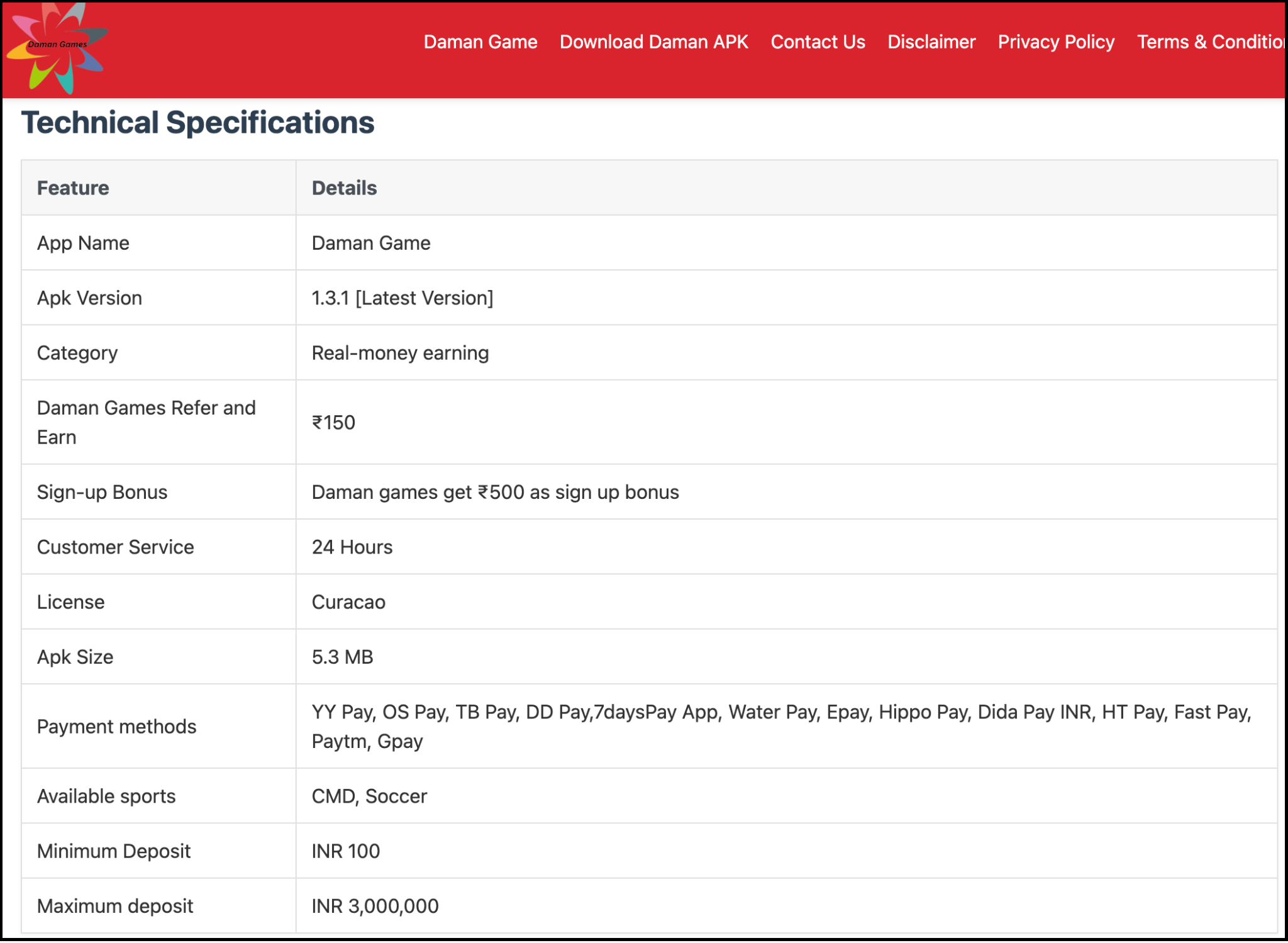Viewport: 1288px width, 943px height.
Task: View the Privacy Policy page
Action: [1055, 42]
